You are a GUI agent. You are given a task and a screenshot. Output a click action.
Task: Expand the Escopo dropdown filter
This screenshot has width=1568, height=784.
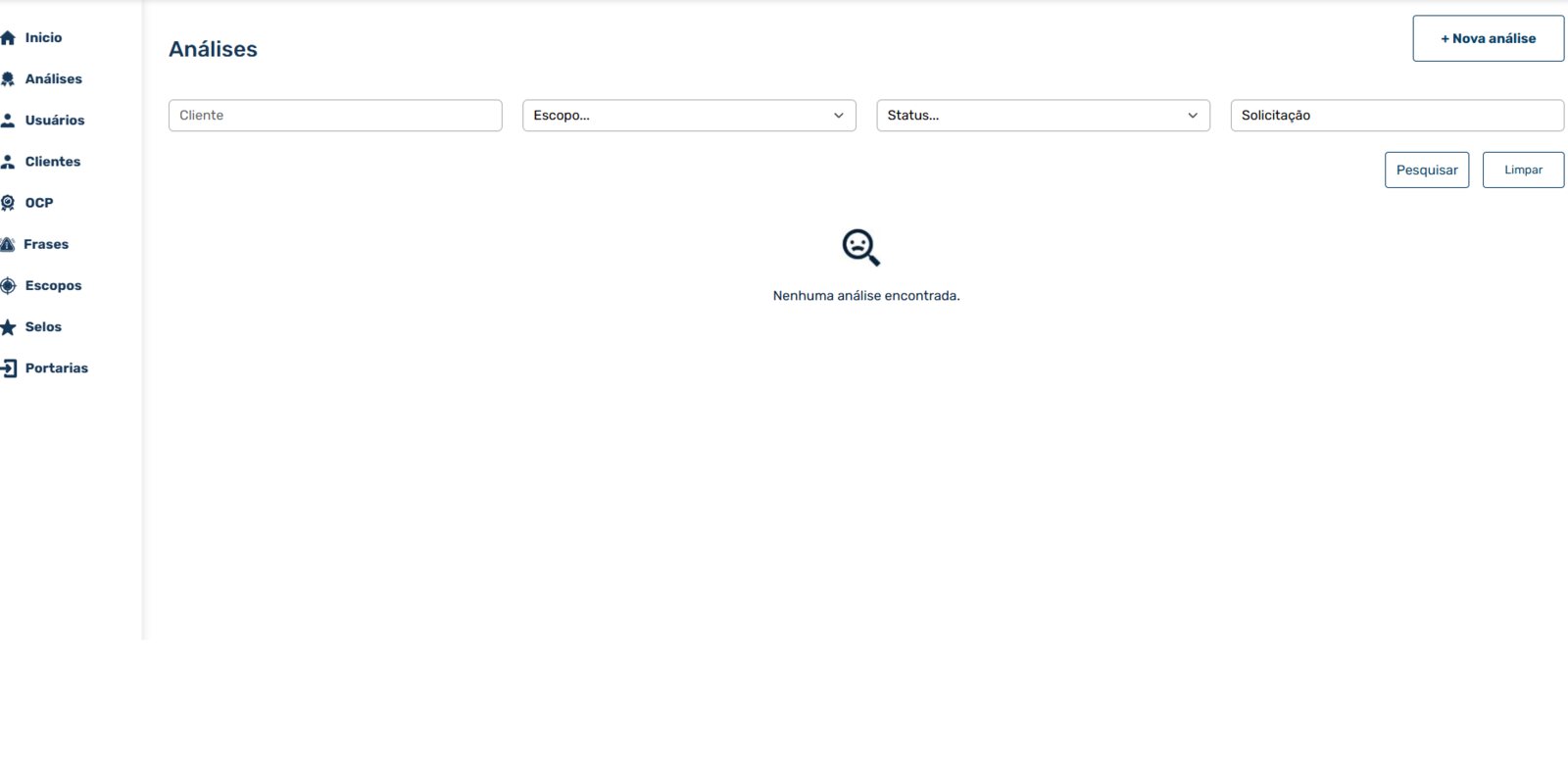[x=689, y=116]
